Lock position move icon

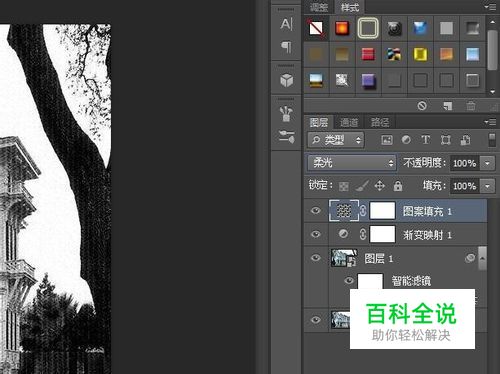pyautogui.click(x=380, y=186)
